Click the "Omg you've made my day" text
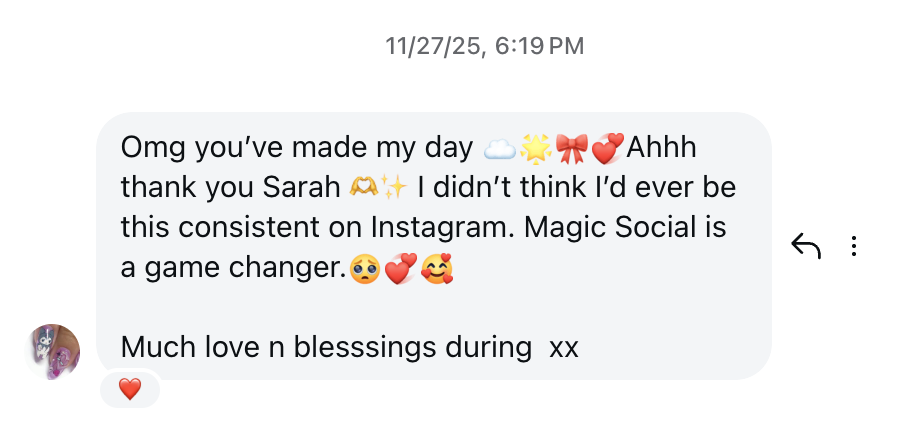This screenshot has height=438, width=916. tap(296, 148)
